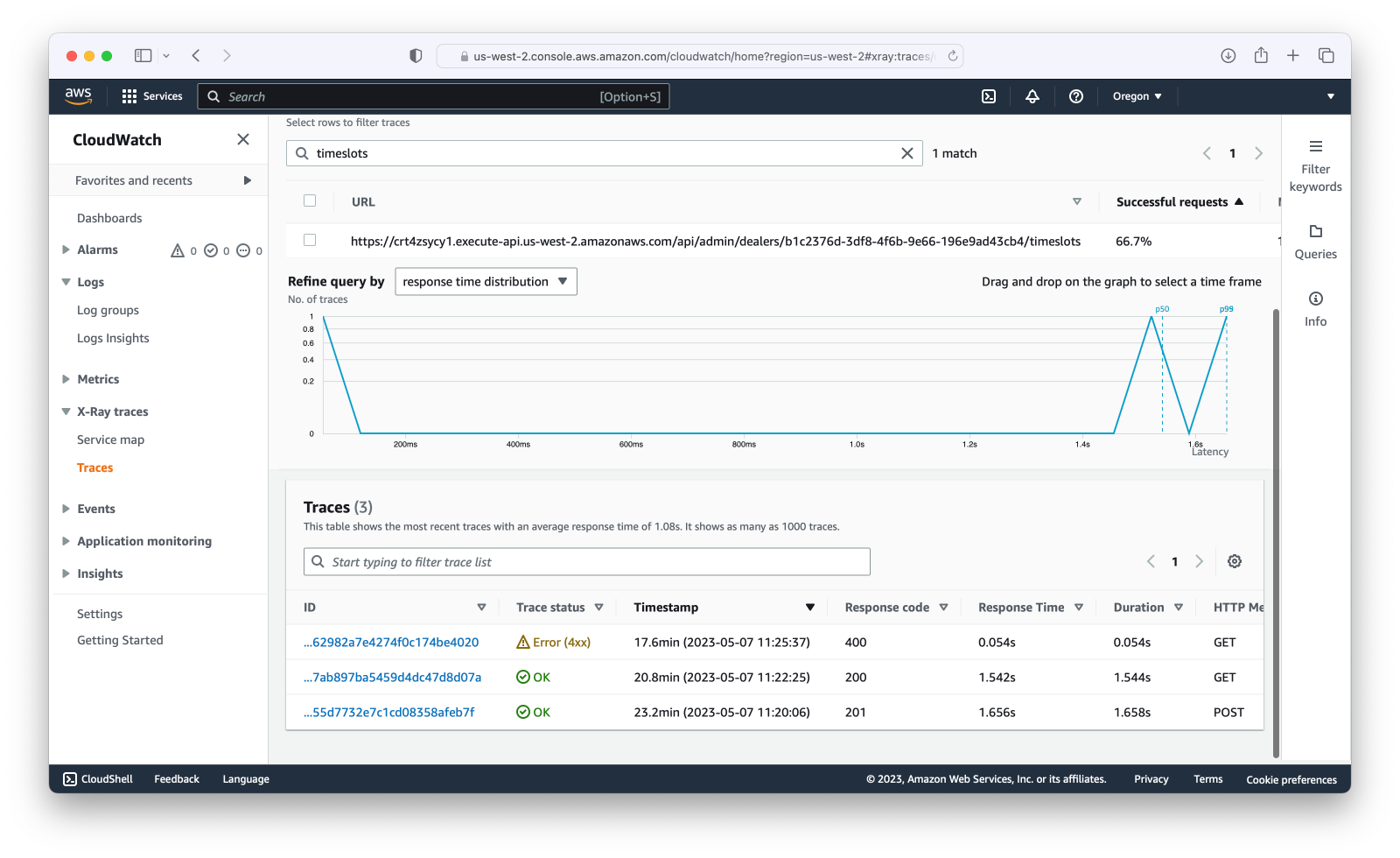Collapse the Logs section

pyautogui.click(x=66, y=282)
